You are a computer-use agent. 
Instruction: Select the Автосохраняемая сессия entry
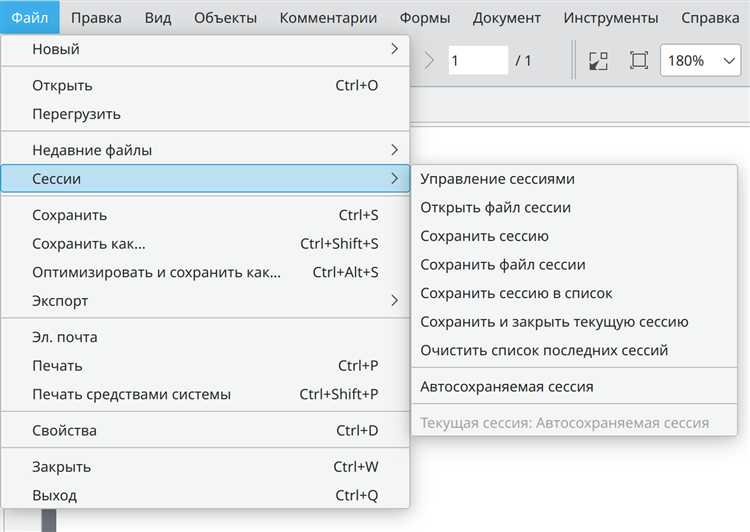click(574, 387)
